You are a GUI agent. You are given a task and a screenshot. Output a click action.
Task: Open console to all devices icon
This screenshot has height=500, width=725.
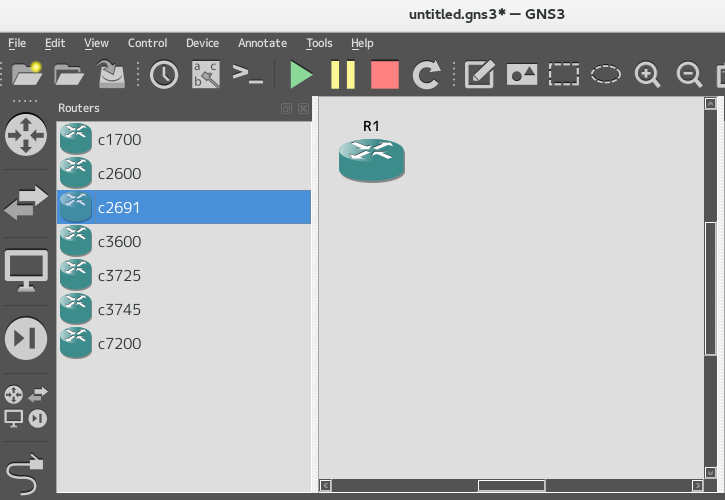[x=247, y=74]
